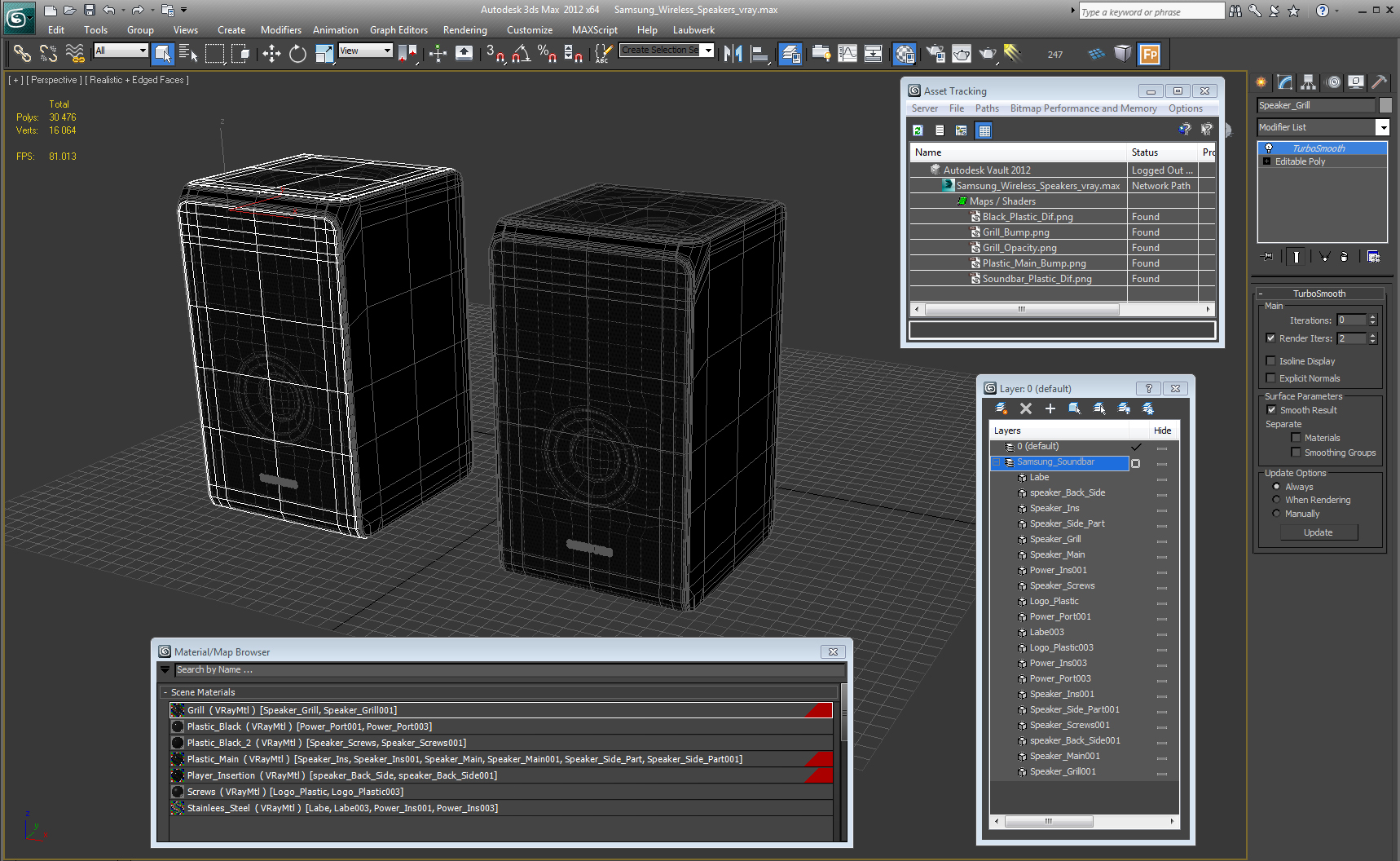Open the Rendering menu
This screenshot has height=861, width=1400.
coord(464,30)
